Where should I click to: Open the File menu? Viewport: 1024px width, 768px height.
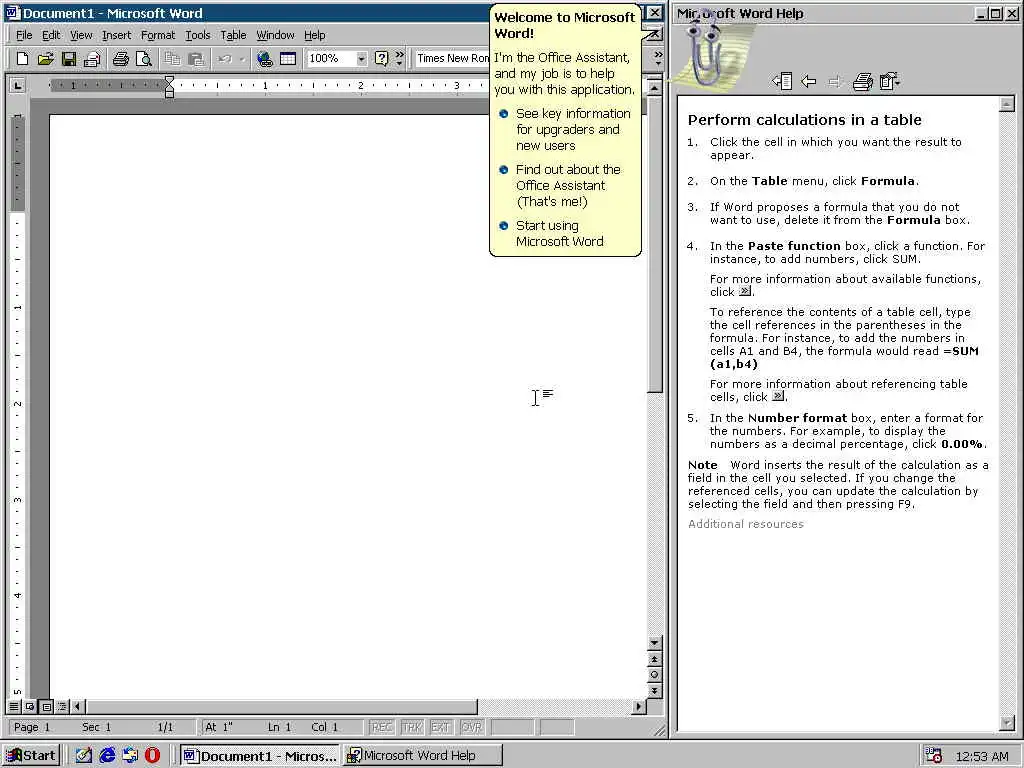(x=24, y=35)
